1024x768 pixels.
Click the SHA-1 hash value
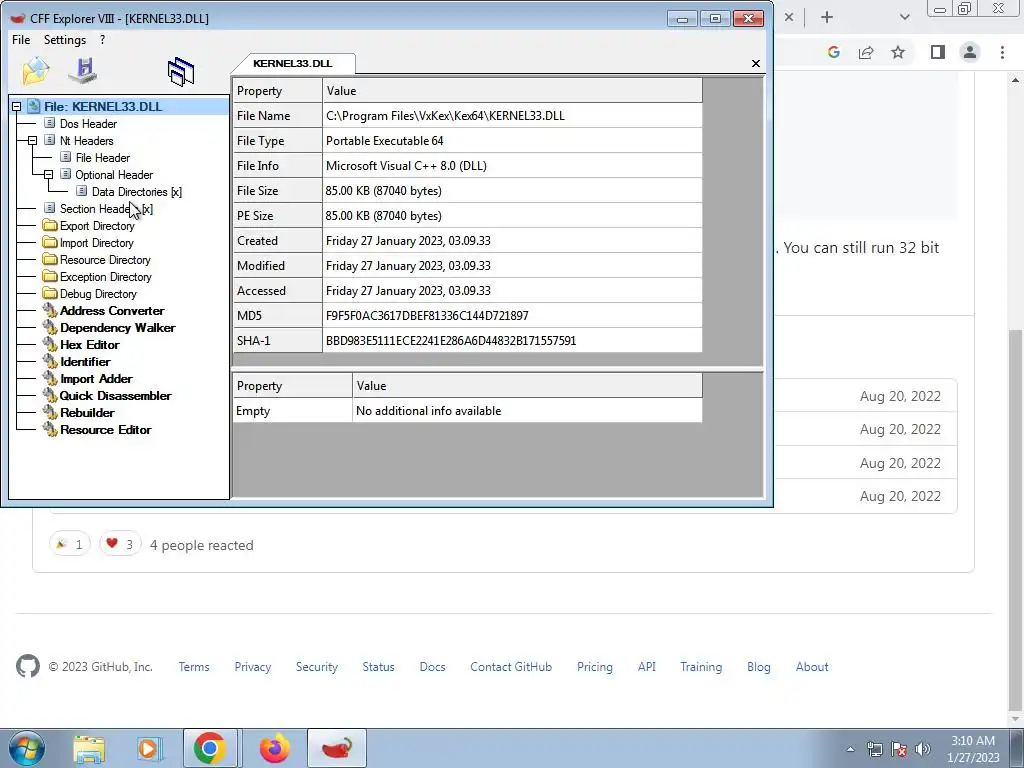tap(512, 340)
